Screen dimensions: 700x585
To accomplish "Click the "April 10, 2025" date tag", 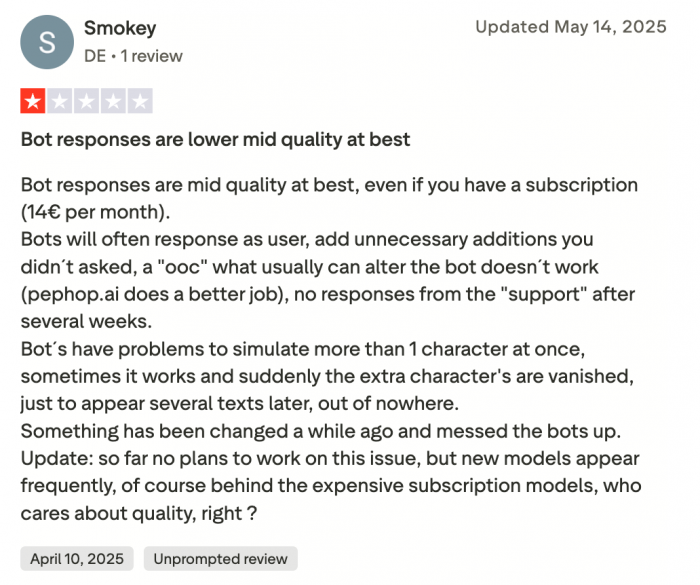I will pos(76,559).
